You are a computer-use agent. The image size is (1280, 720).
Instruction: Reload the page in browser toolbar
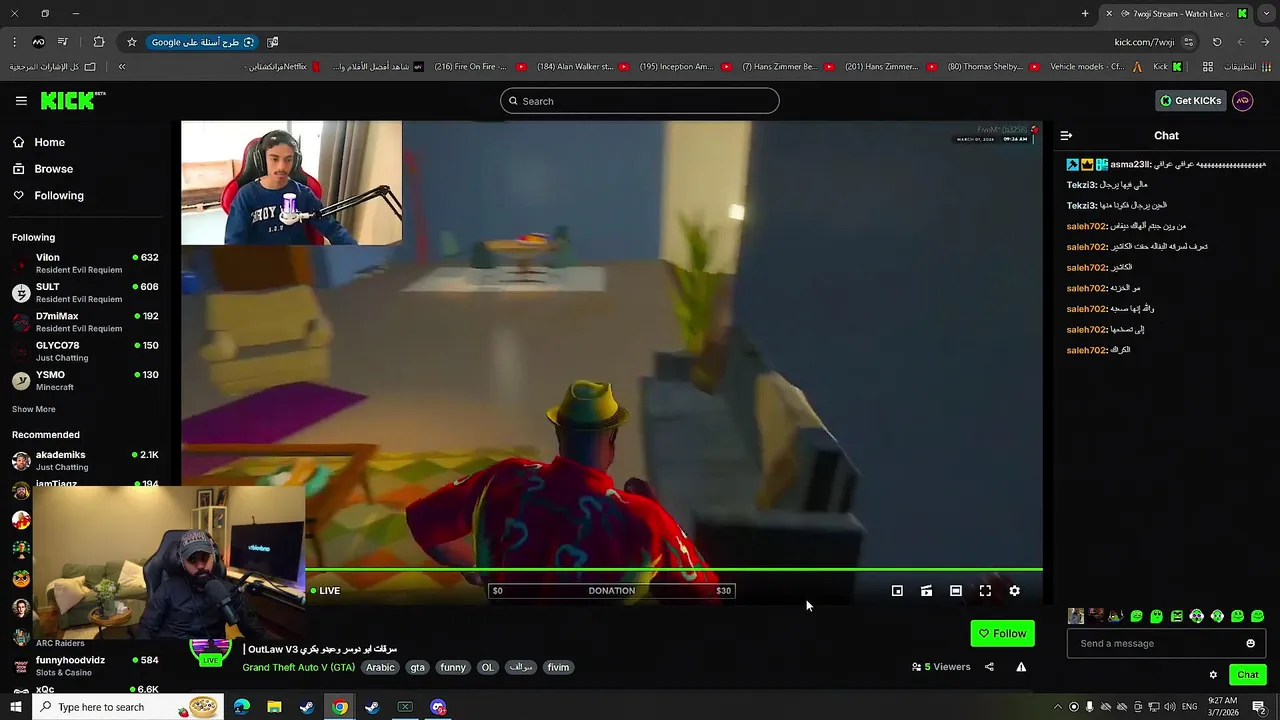click(x=1217, y=42)
